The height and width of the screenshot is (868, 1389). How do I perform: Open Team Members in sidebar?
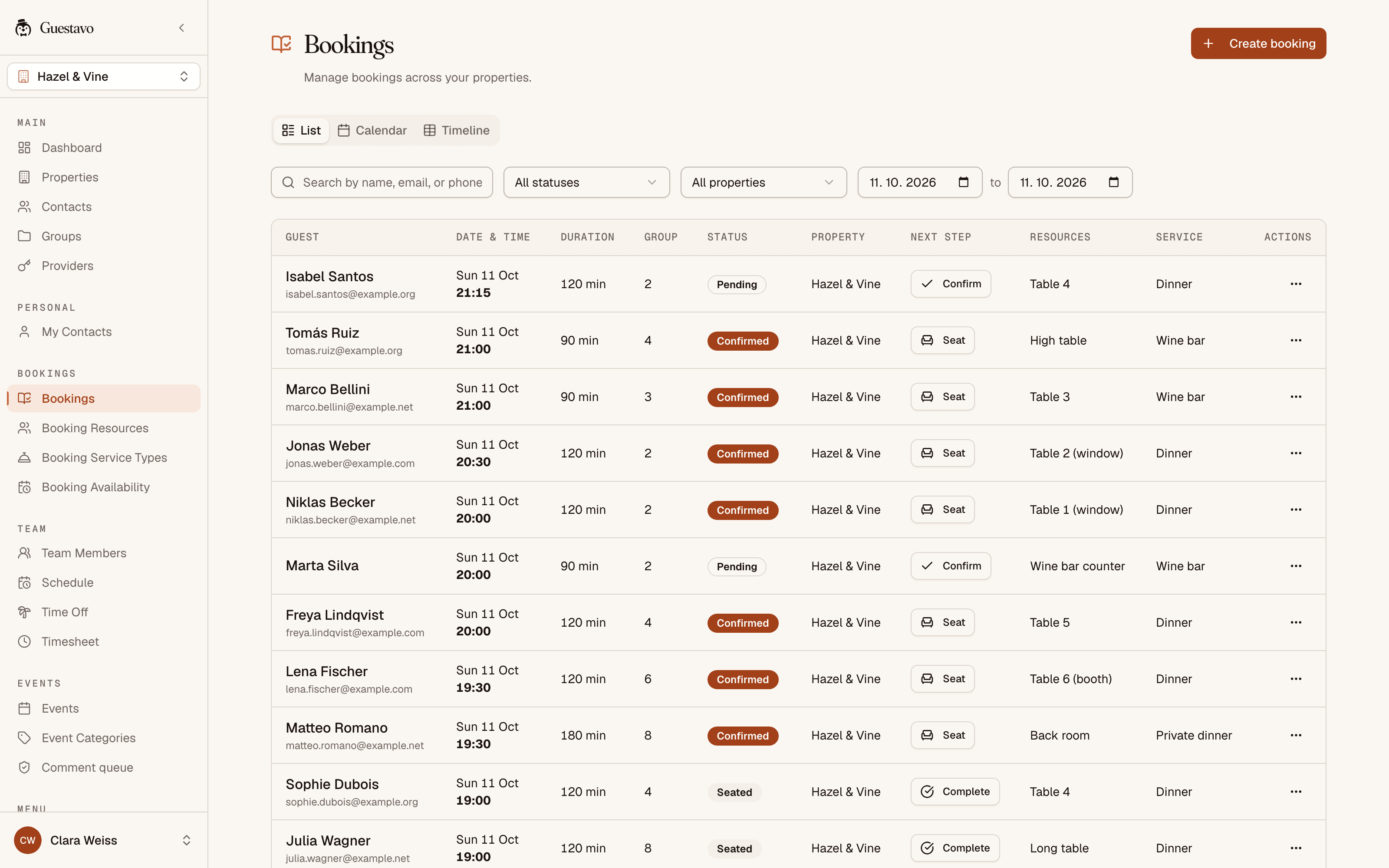click(x=104, y=553)
